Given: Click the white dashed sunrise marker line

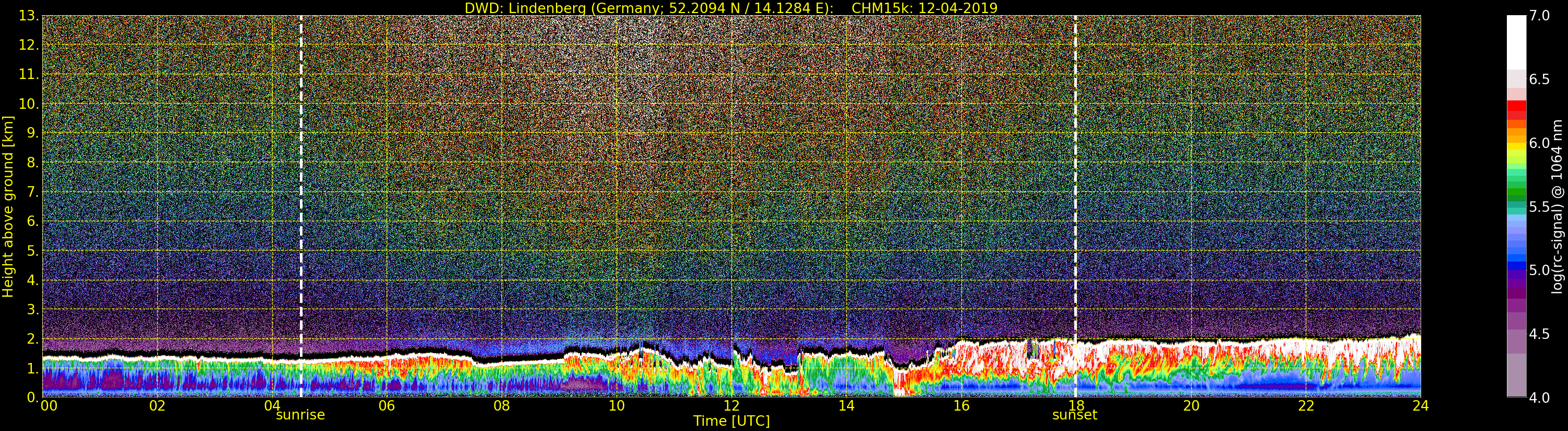Looking at the screenshot, I should tap(301, 206).
